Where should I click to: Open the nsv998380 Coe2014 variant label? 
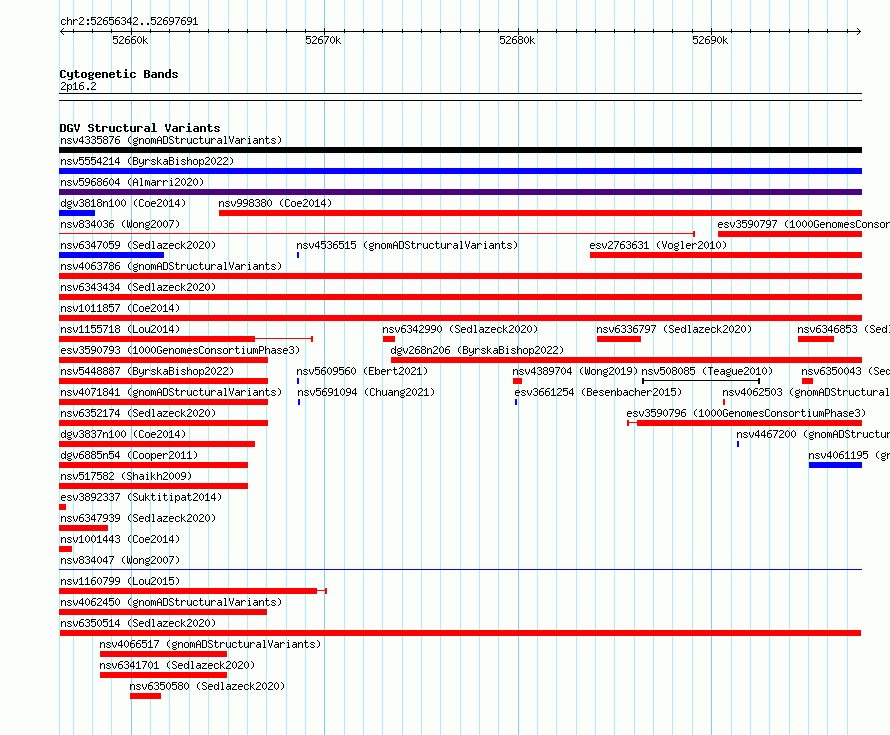tap(275, 203)
